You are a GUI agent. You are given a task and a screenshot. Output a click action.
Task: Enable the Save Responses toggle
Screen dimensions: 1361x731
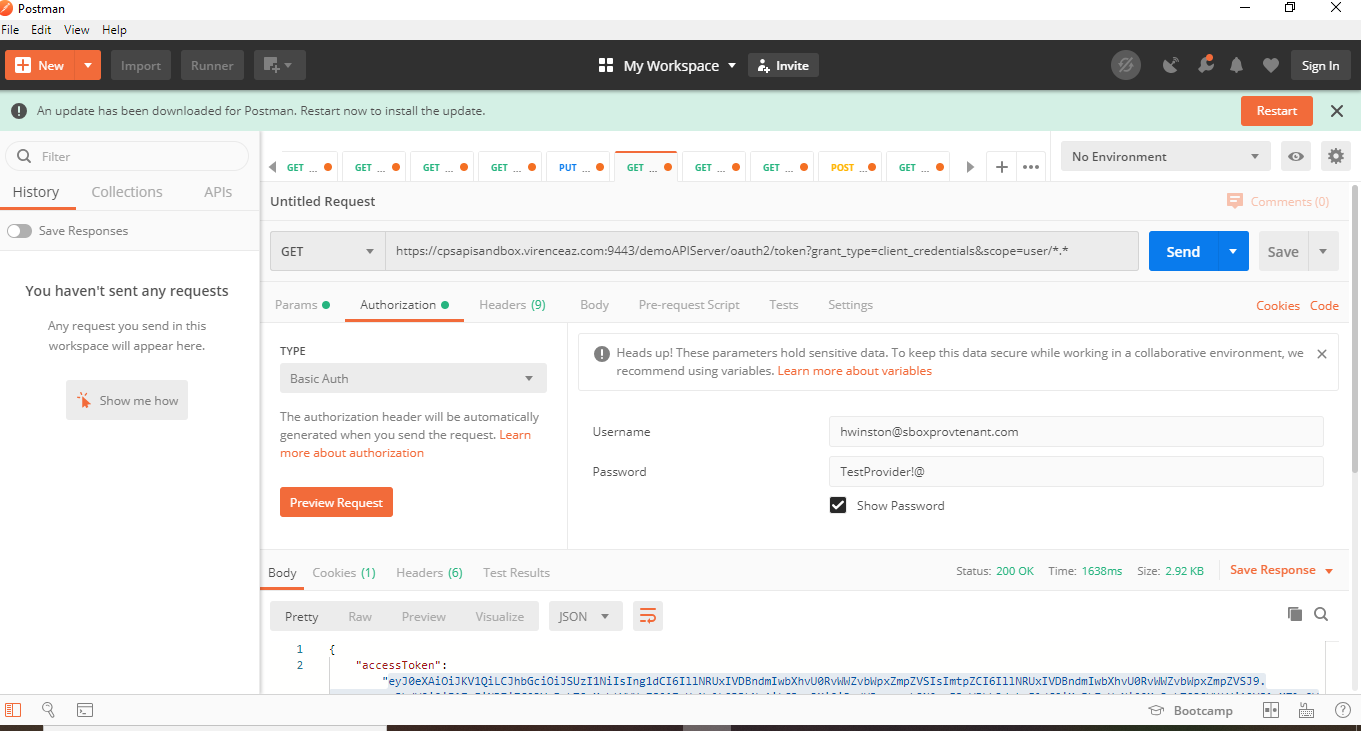coord(19,230)
